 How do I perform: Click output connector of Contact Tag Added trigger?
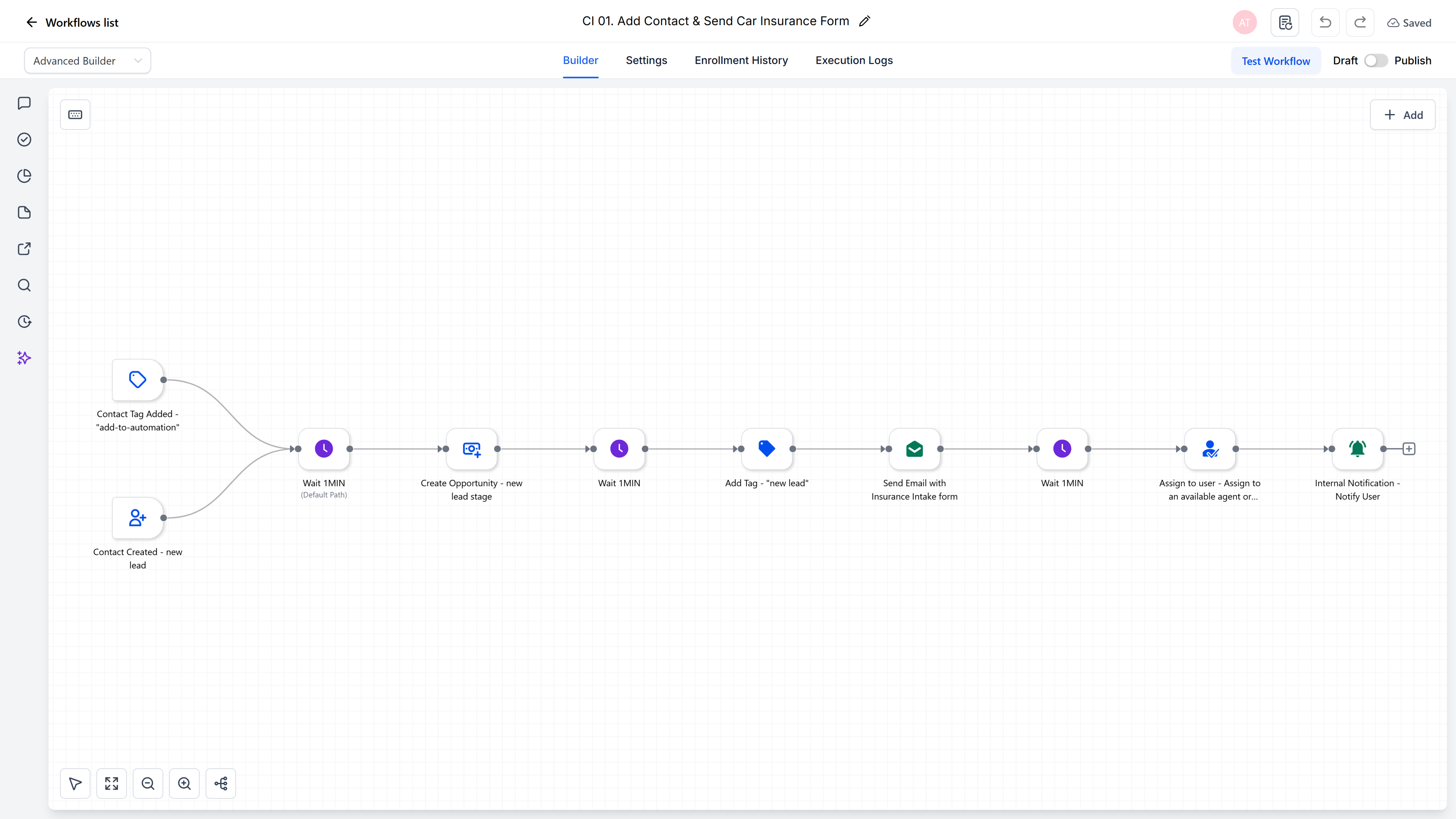tap(163, 380)
